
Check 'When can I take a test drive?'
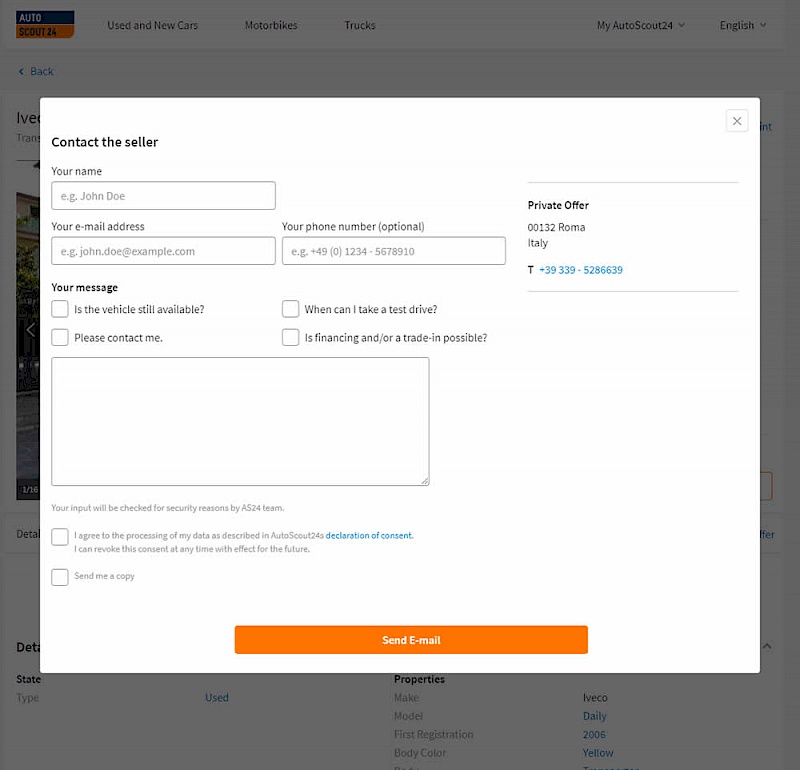[x=290, y=309]
